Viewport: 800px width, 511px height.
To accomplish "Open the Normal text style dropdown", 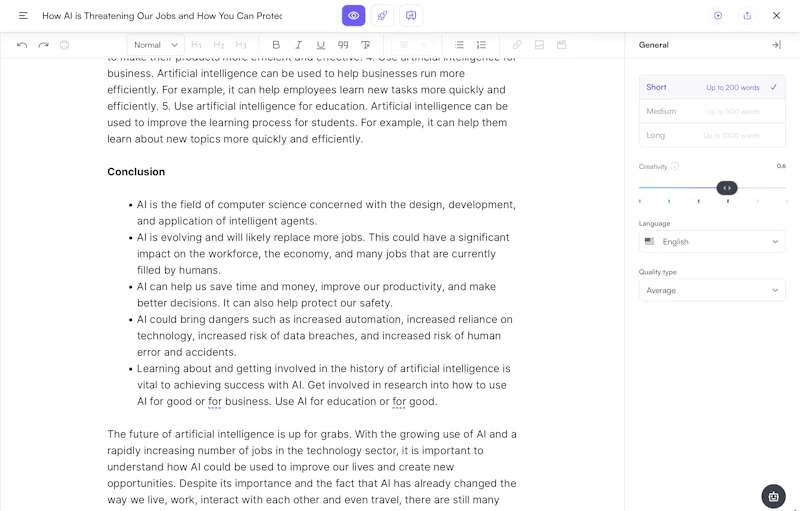I will [155, 45].
